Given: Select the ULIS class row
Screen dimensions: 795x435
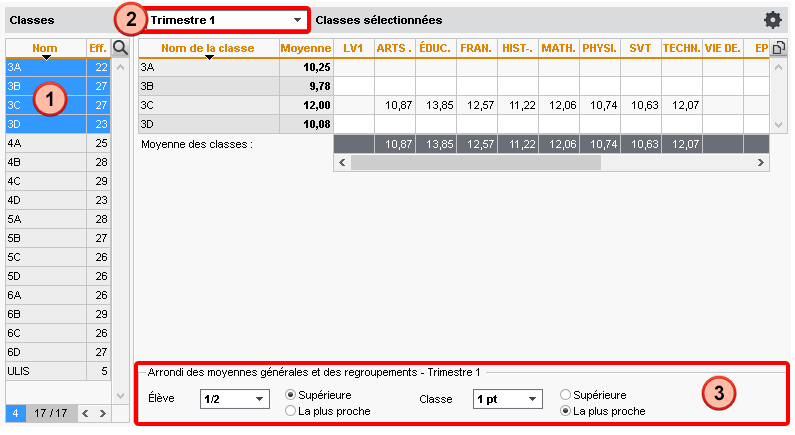Looking at the screenshot, I should tap(45, 371).
